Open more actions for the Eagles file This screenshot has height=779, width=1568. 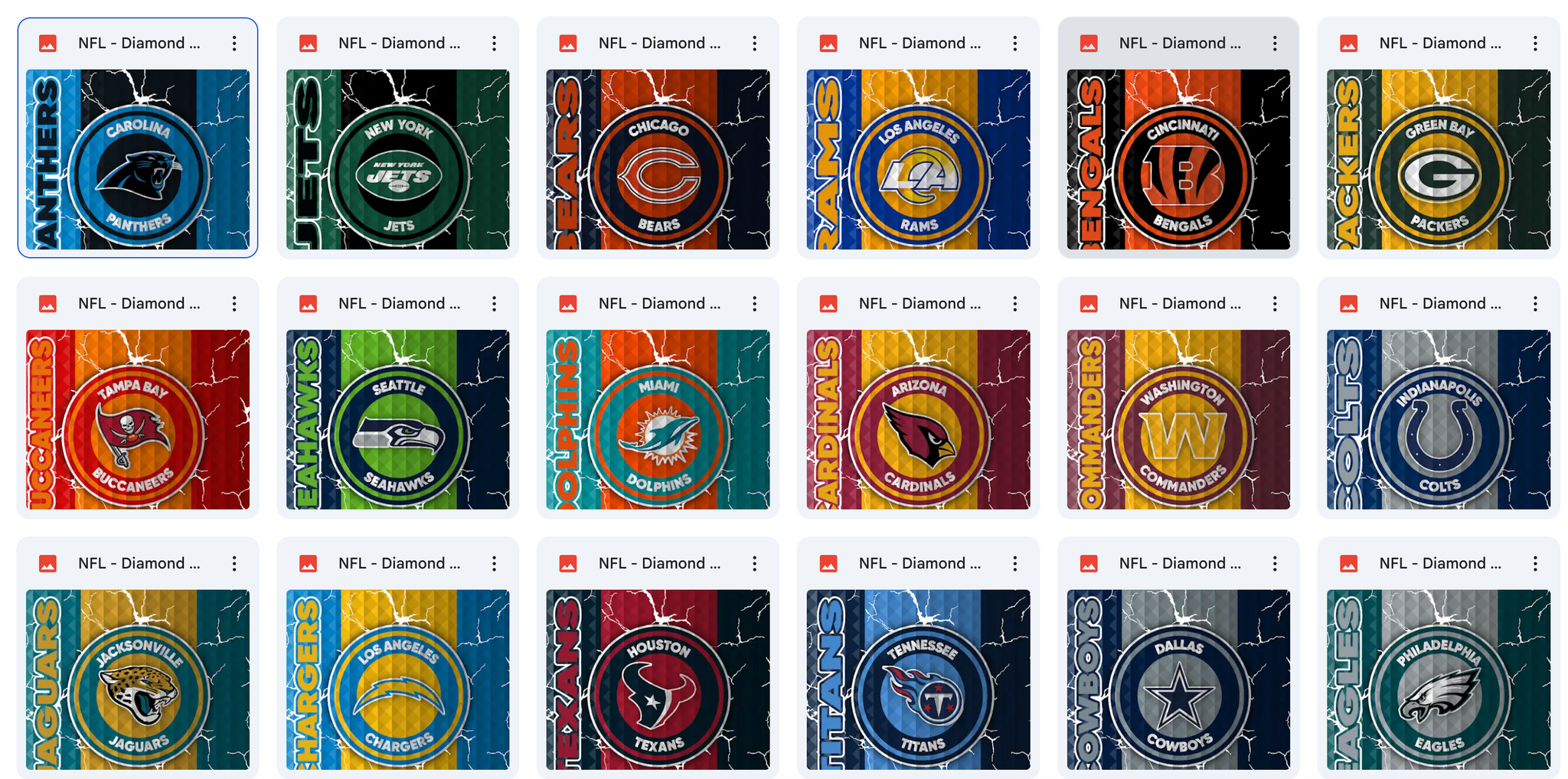(1535, 564)
